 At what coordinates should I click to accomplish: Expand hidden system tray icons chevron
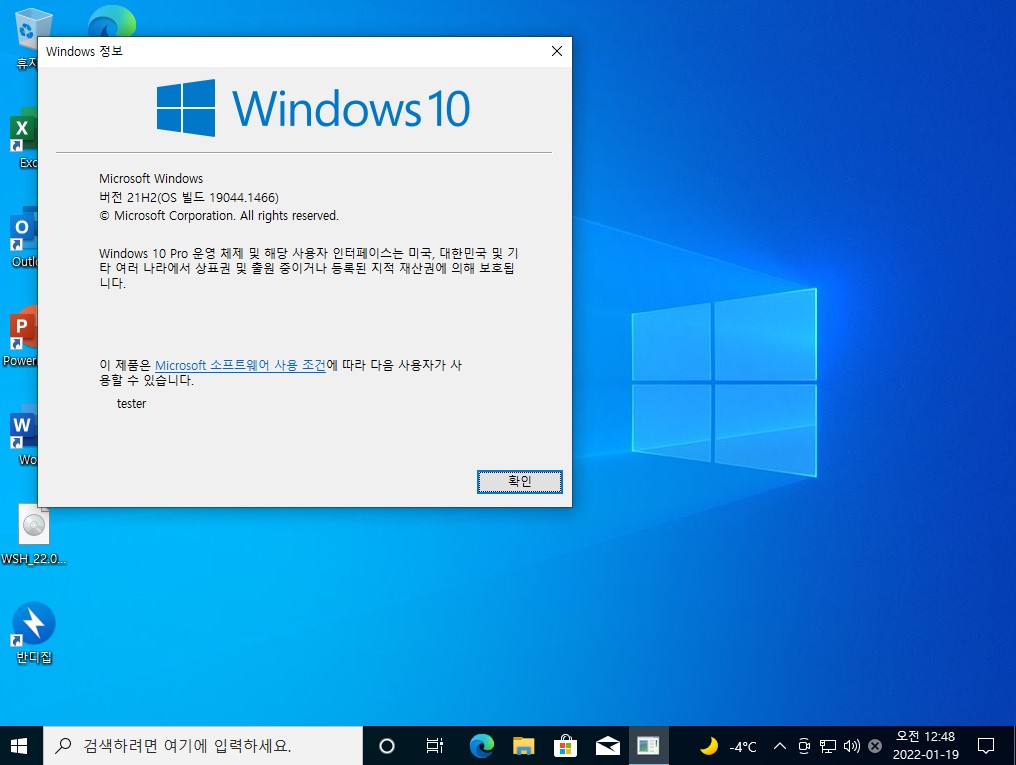780,746
